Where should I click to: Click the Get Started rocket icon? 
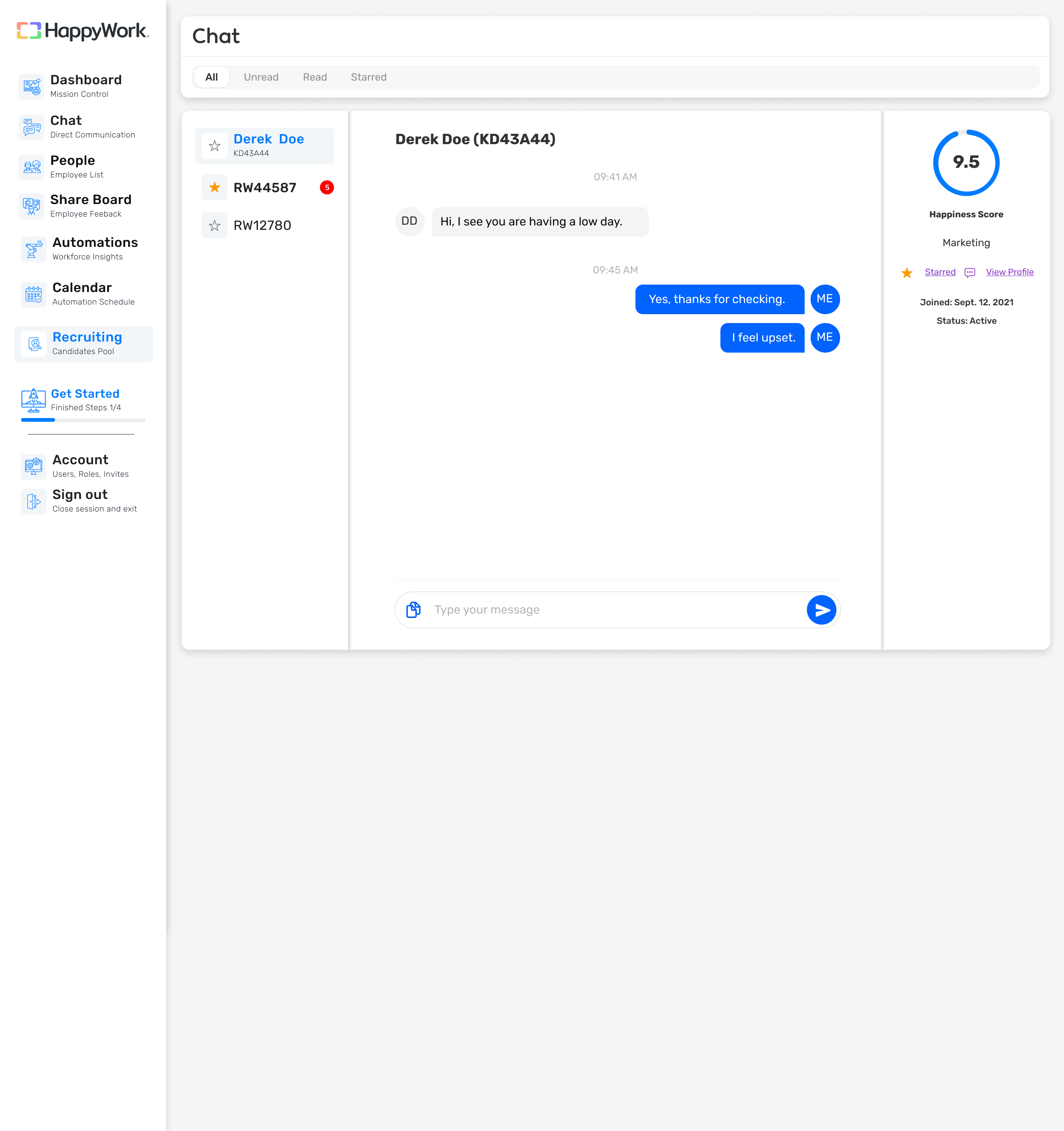(x=34, y=400)
